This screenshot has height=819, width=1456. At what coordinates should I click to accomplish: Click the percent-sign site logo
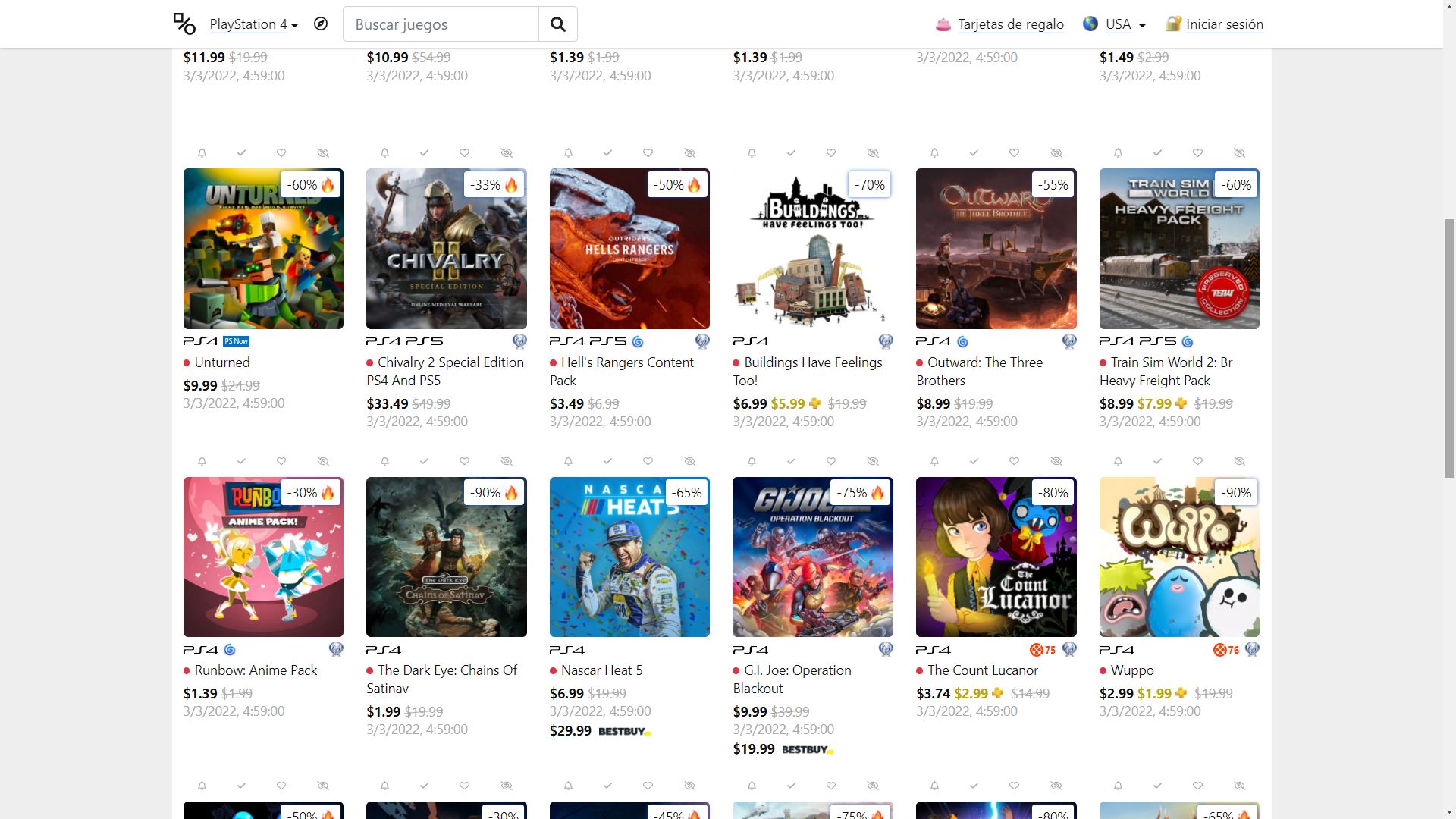[x=184, y=24]
